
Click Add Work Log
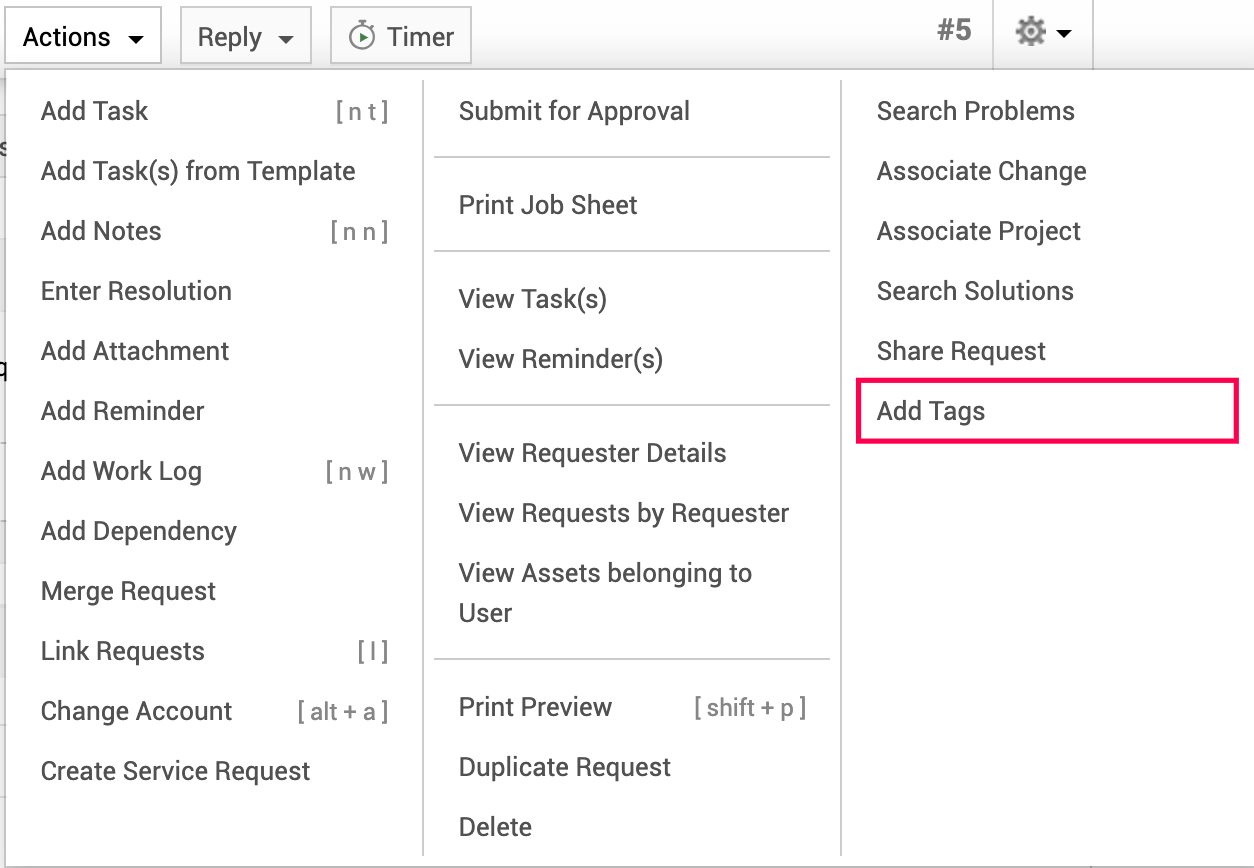[120, 470]
